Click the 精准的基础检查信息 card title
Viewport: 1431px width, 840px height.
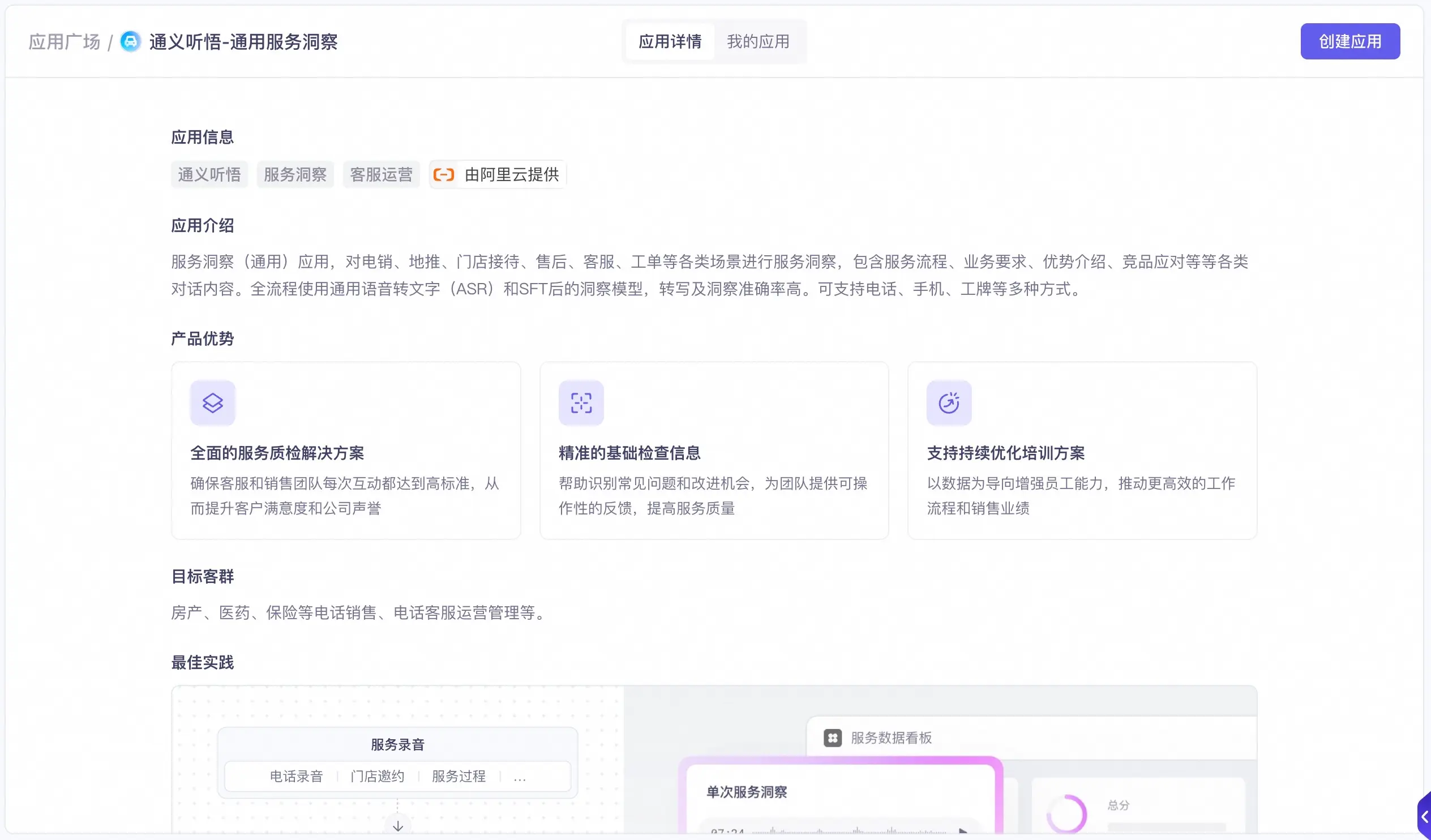[630, 453]
